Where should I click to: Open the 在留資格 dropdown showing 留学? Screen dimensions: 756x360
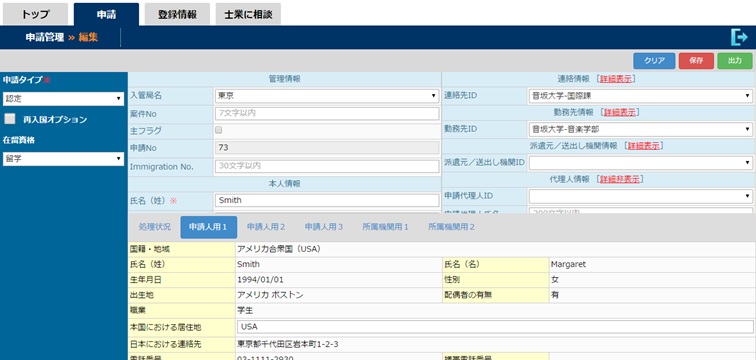point(63,159)
